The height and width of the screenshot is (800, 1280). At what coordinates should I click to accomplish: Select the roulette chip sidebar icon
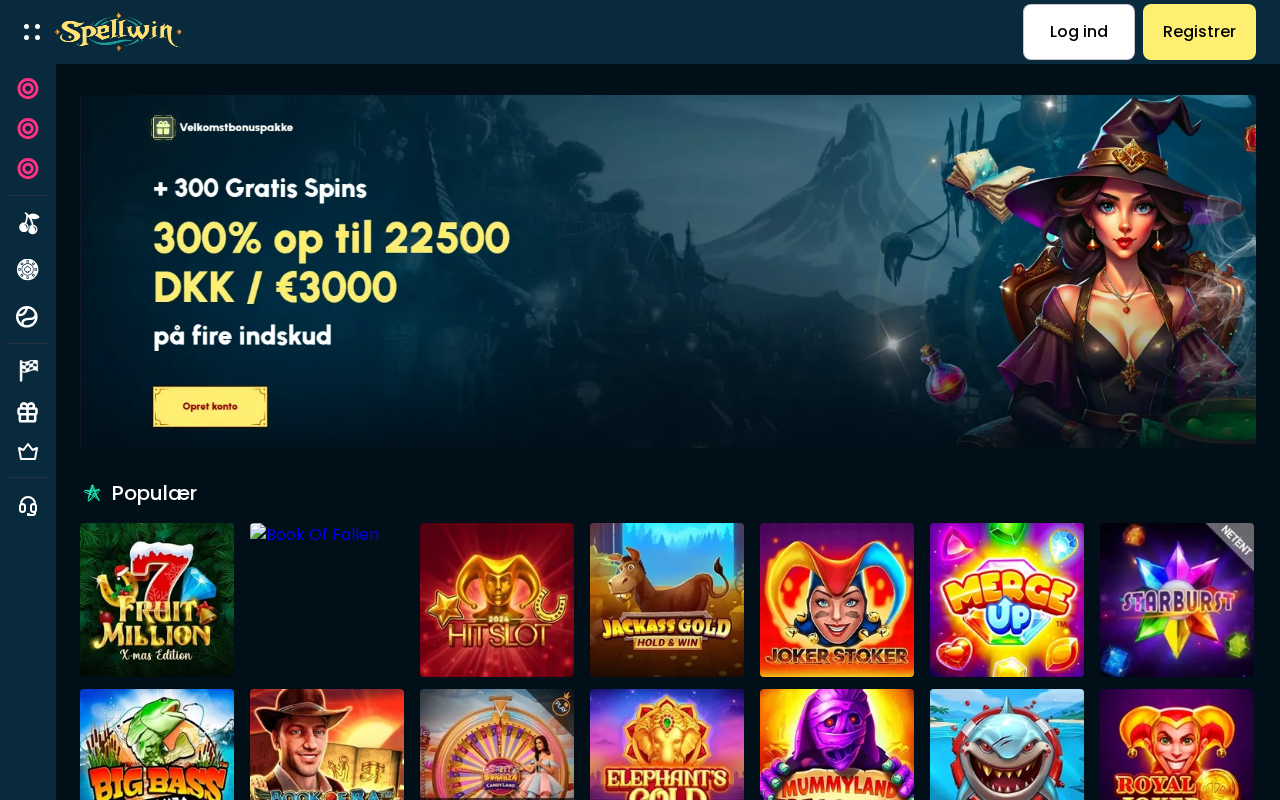pos(28,270)
